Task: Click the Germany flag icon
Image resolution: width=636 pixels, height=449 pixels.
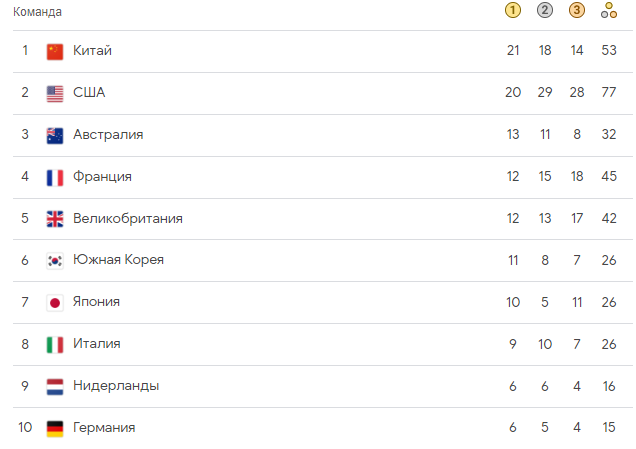Action: tap(55, 429)
